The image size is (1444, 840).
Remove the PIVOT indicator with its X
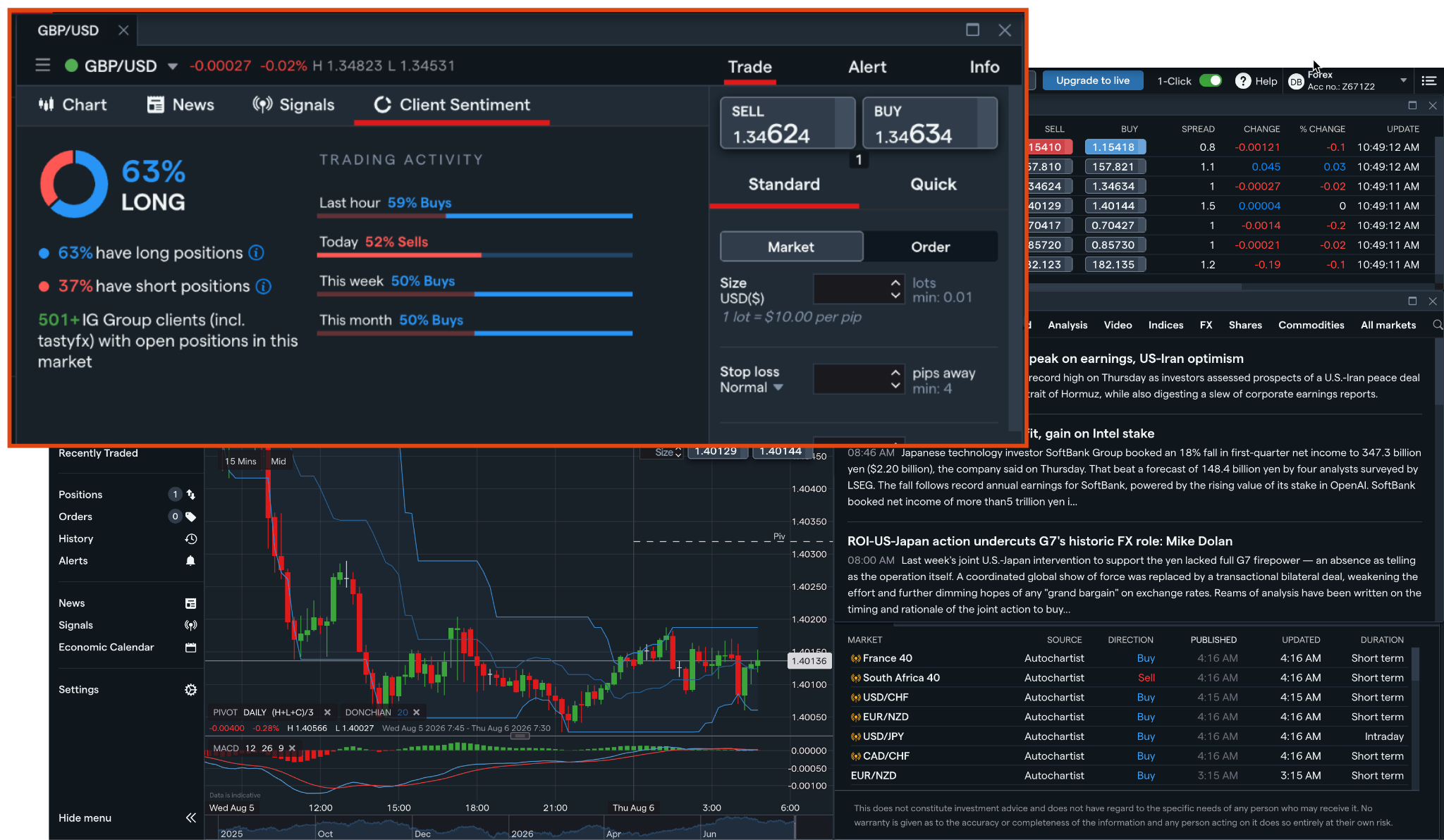tap(327, 712)
